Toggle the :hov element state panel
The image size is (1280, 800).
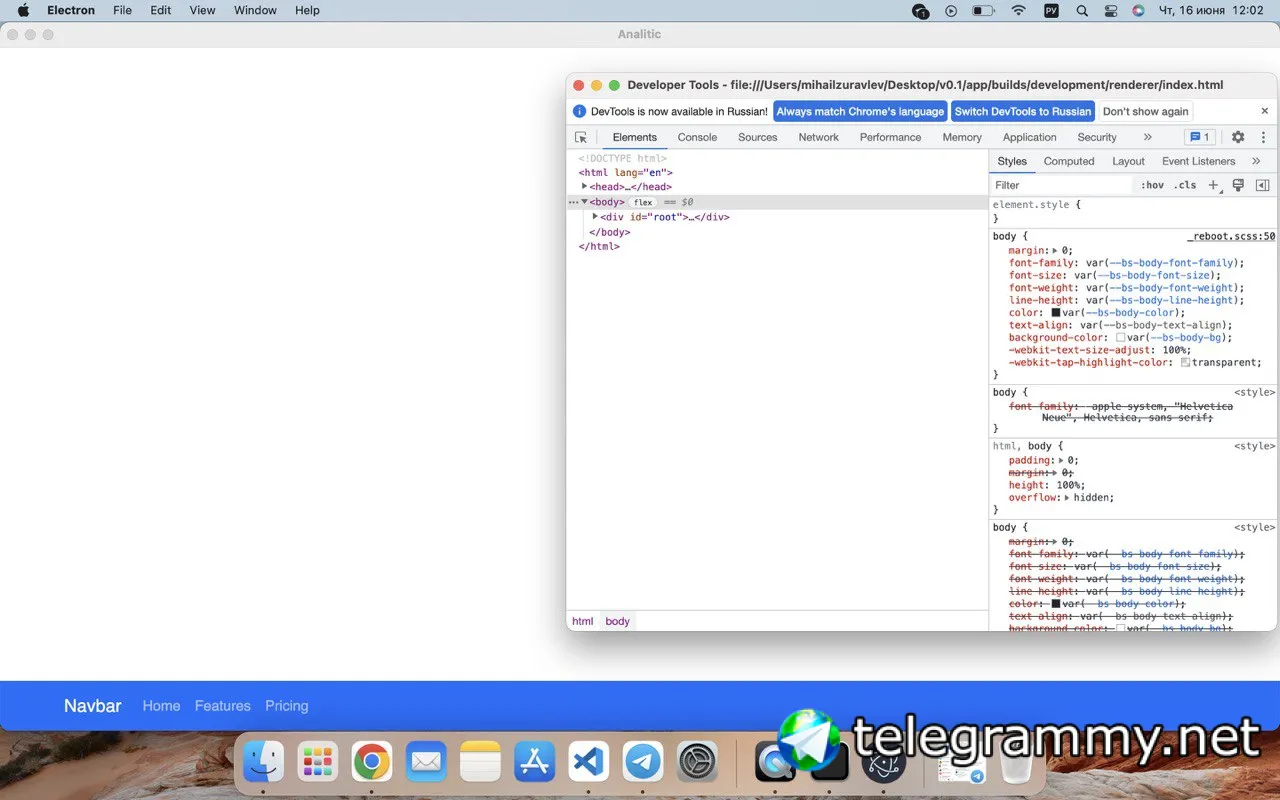pyautogui.click(x=1152, y=185)
